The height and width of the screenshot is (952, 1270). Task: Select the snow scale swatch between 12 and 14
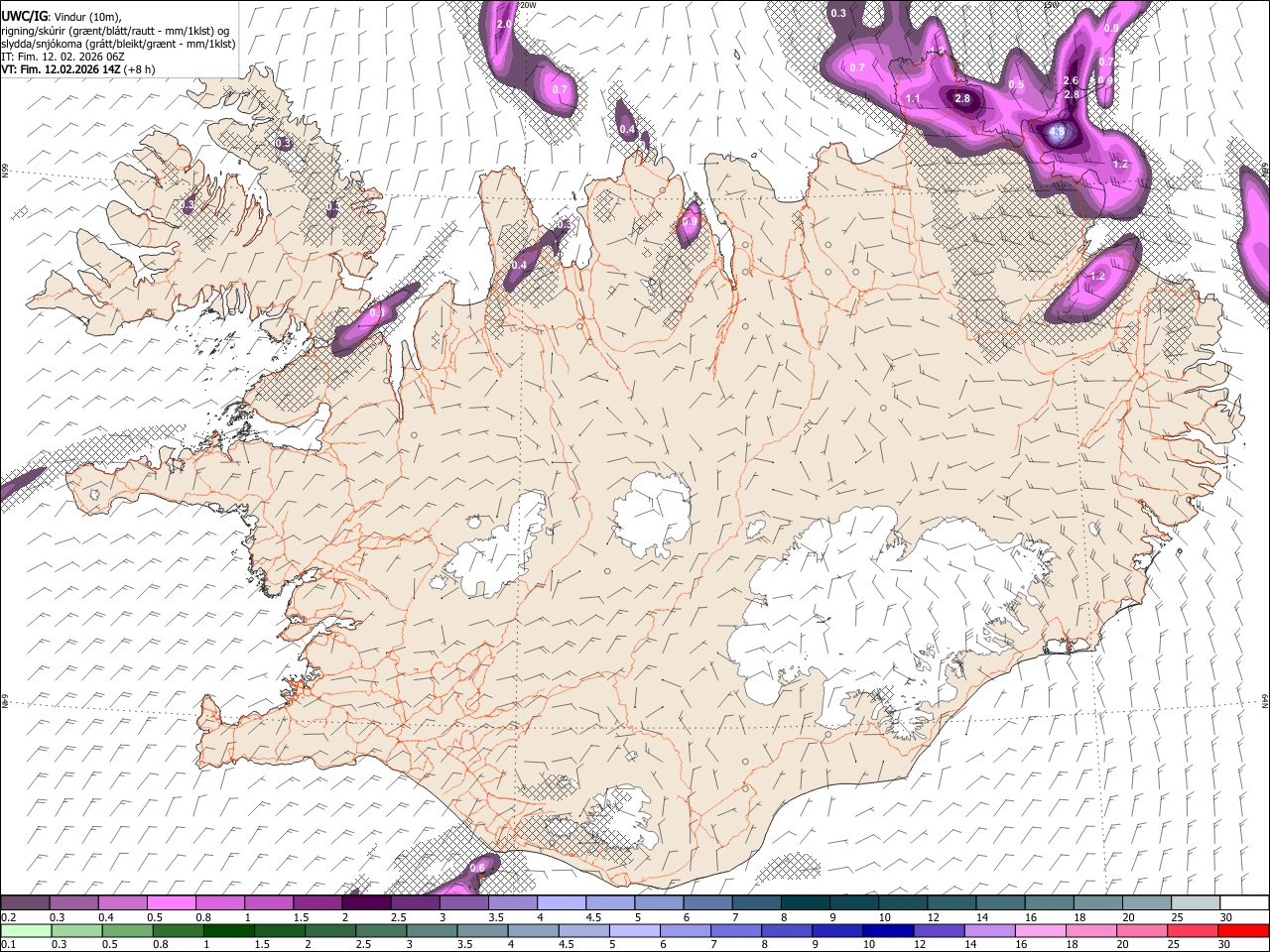952,903
